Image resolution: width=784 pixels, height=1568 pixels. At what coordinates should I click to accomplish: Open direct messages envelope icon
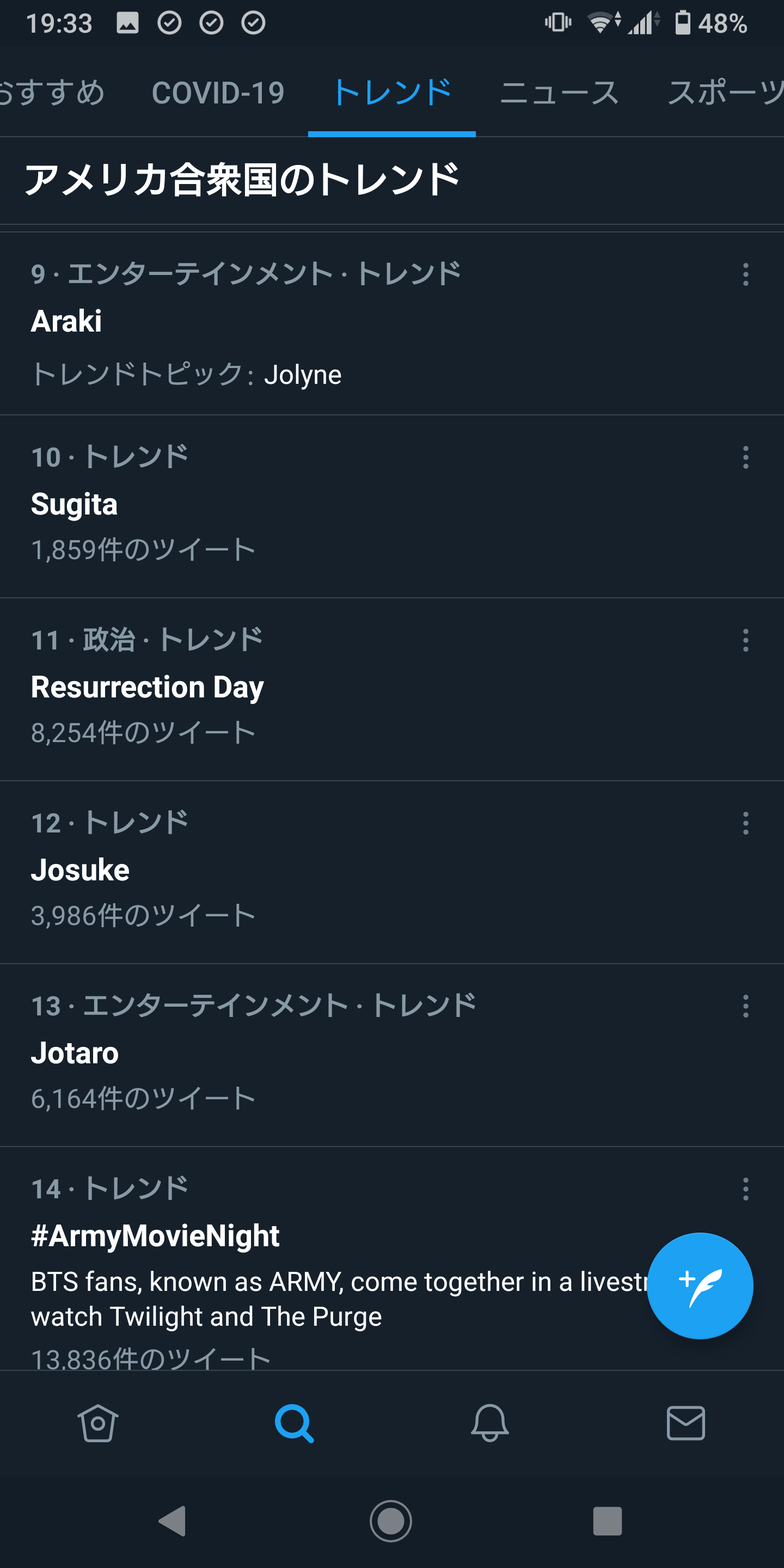click(x=686, y=1423)
